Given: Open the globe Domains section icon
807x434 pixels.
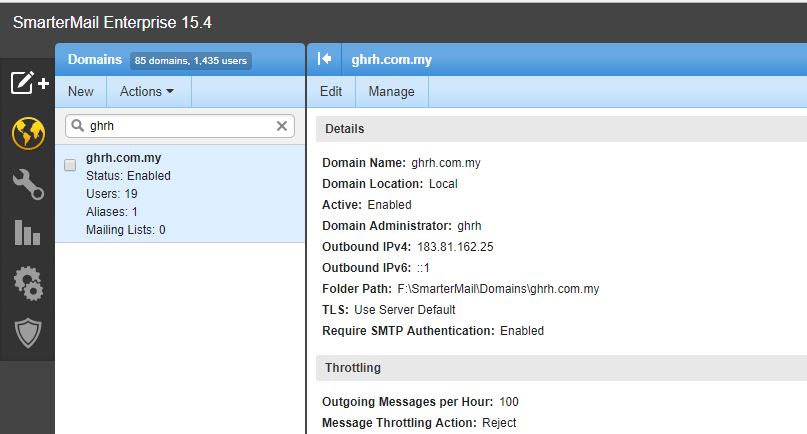Looking at the screenshot, I should 28,133.
